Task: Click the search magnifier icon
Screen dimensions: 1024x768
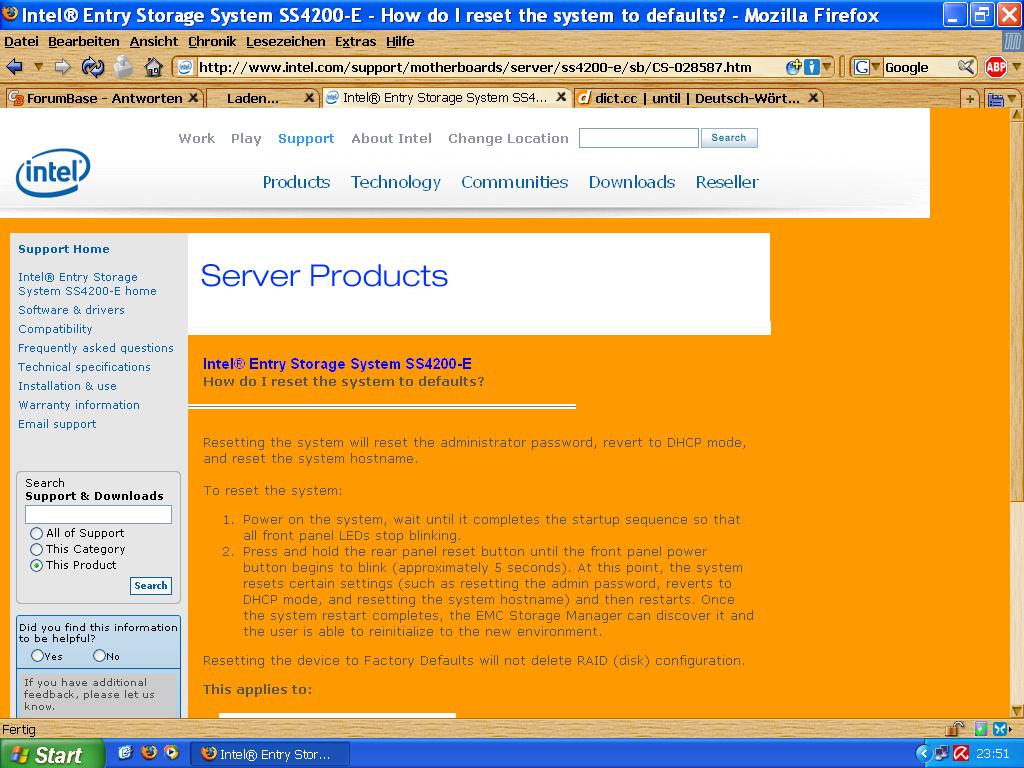Action: 966,67
